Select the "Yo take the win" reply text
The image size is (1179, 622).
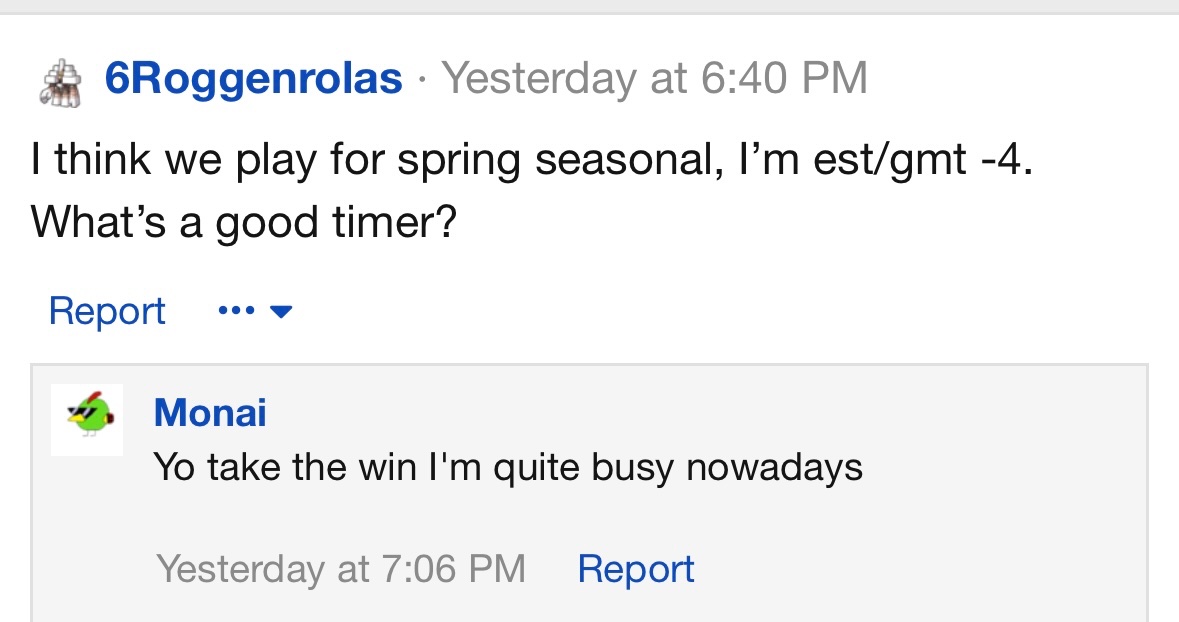(508, 466)
